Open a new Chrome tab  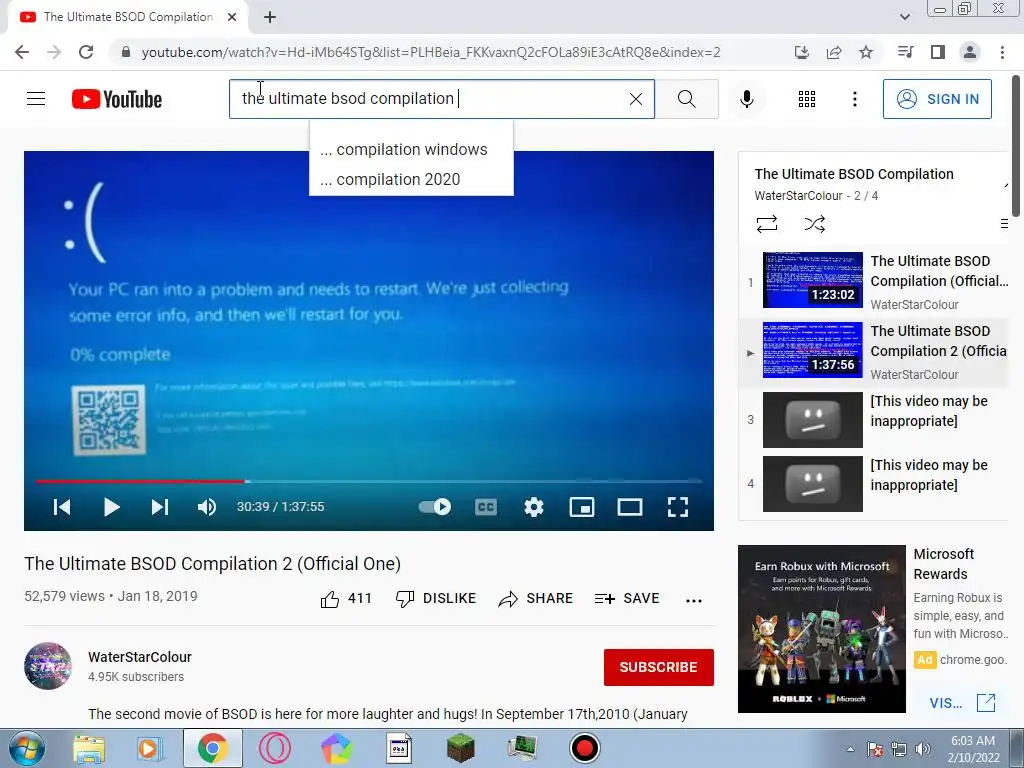[270, 17]
